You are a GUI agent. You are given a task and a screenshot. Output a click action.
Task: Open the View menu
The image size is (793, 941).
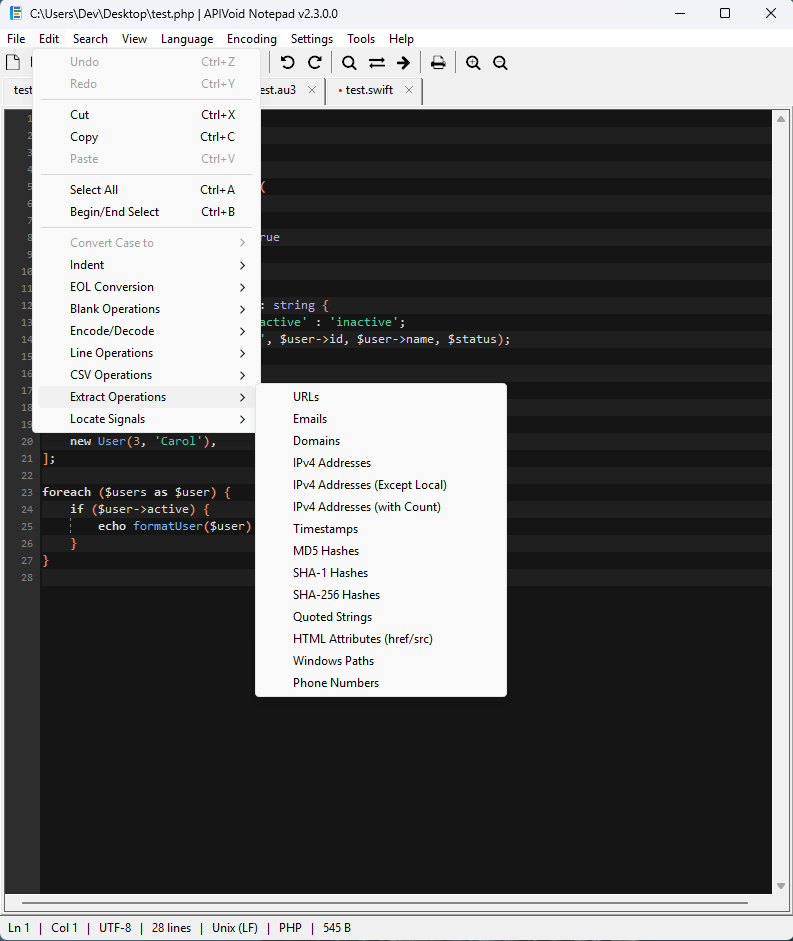(x=134, y=38)
